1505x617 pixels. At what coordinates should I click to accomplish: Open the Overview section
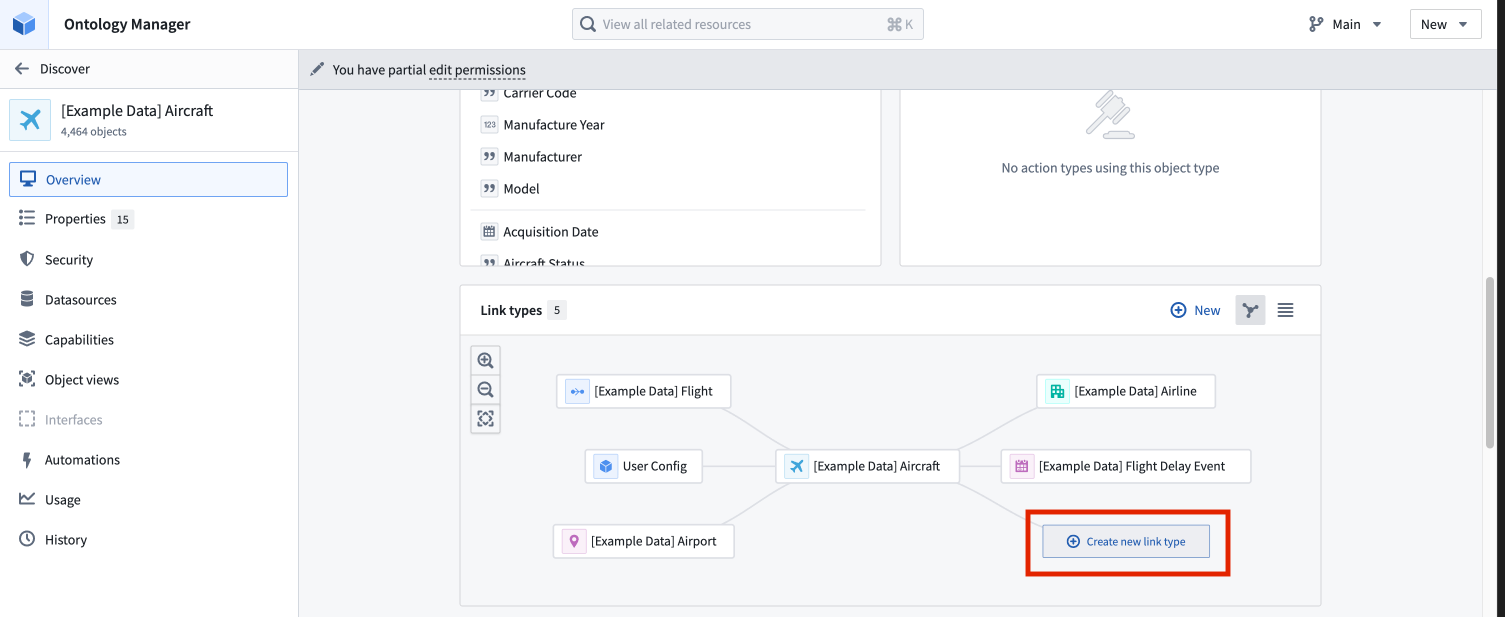[148, 180]
